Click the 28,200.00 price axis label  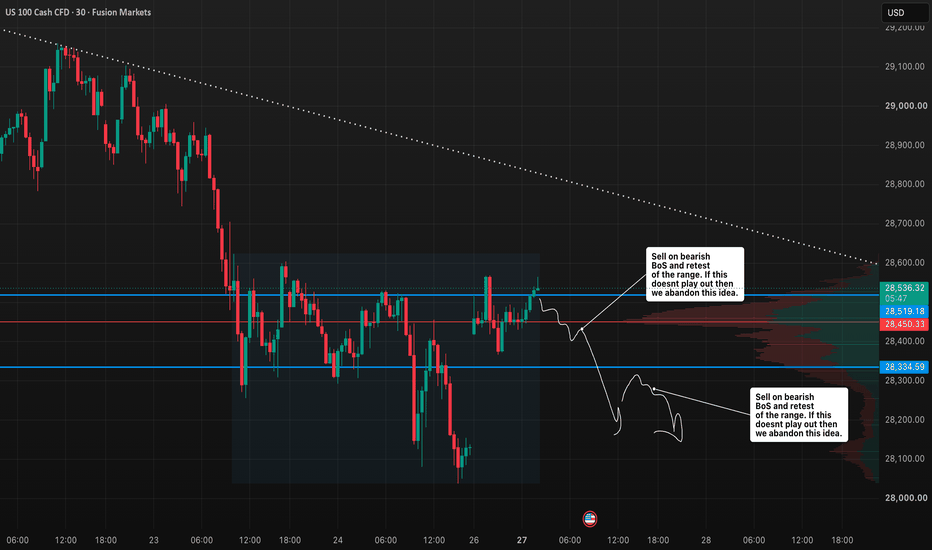(x=905, y=420)
